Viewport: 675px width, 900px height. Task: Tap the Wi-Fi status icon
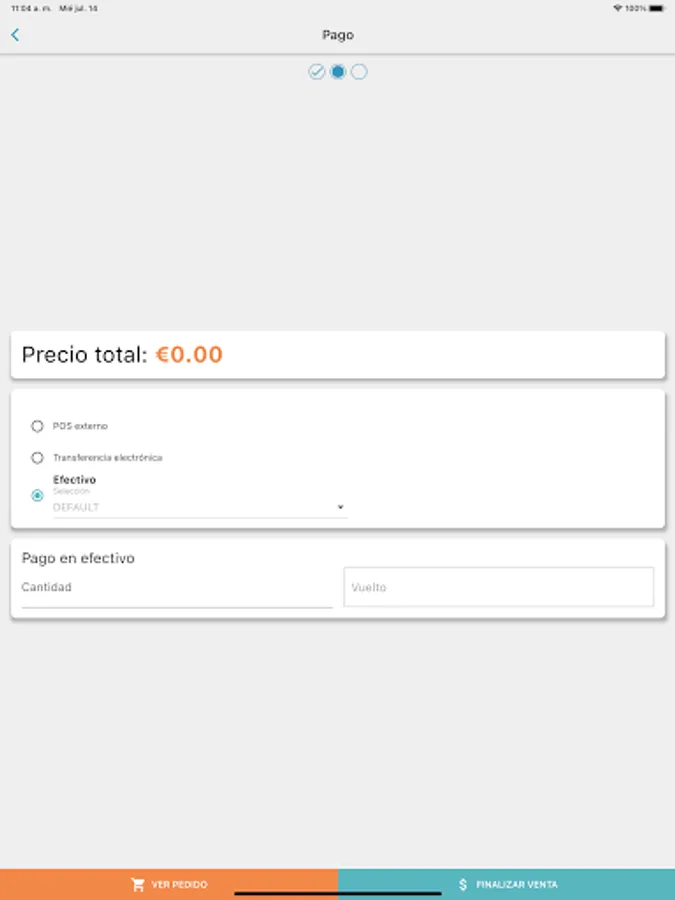pyautogui.click(x=618, y=8)
